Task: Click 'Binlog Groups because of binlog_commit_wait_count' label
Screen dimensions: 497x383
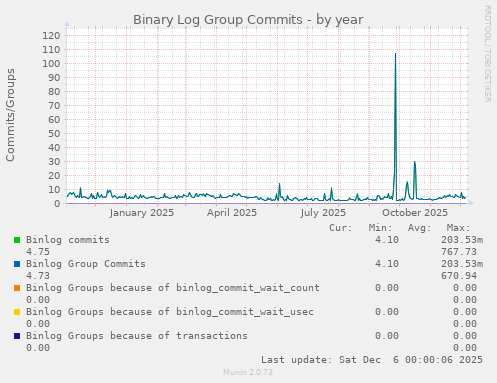Action: click(x=173, y=288)
